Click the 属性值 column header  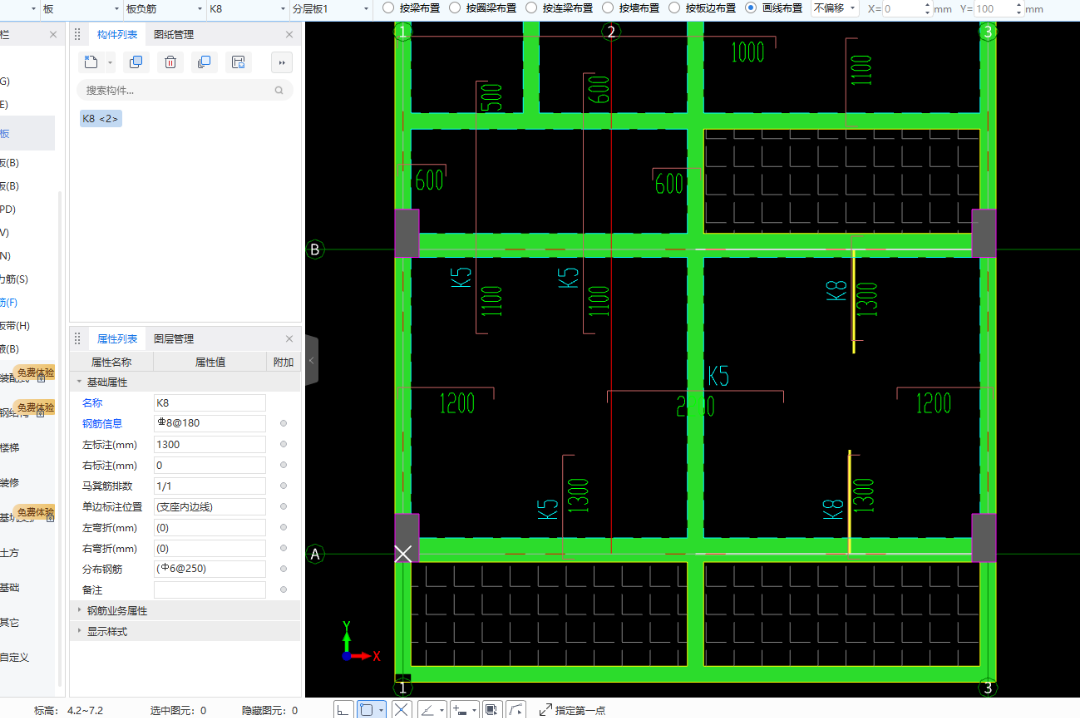coord(209,362)
